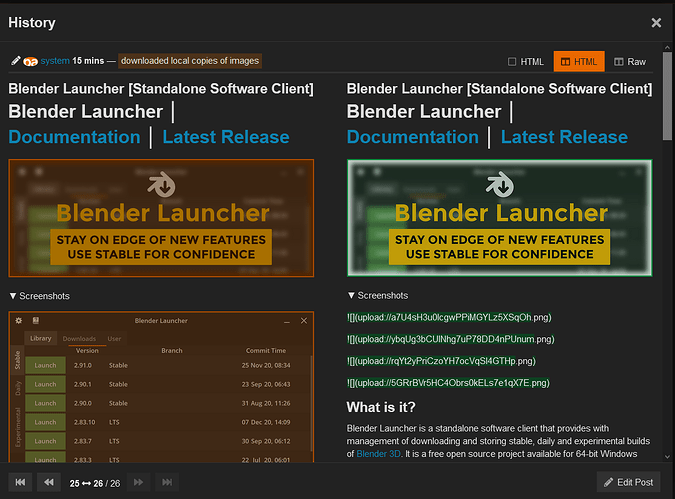Open the system user avatar
Screen dimensions: 675x499
(x=31, y=62)
